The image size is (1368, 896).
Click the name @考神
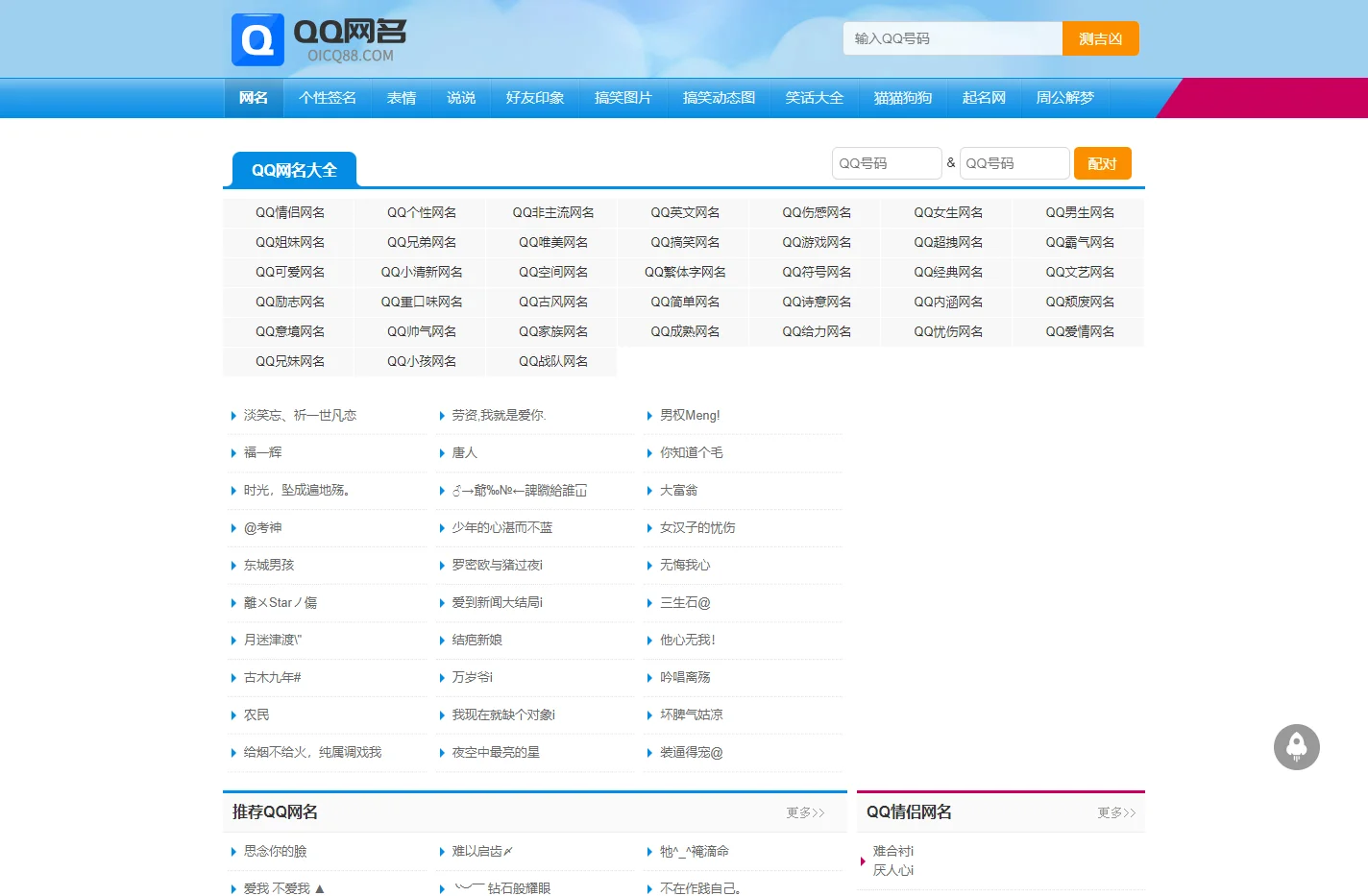pyautogui.click(x=262, y=527)
